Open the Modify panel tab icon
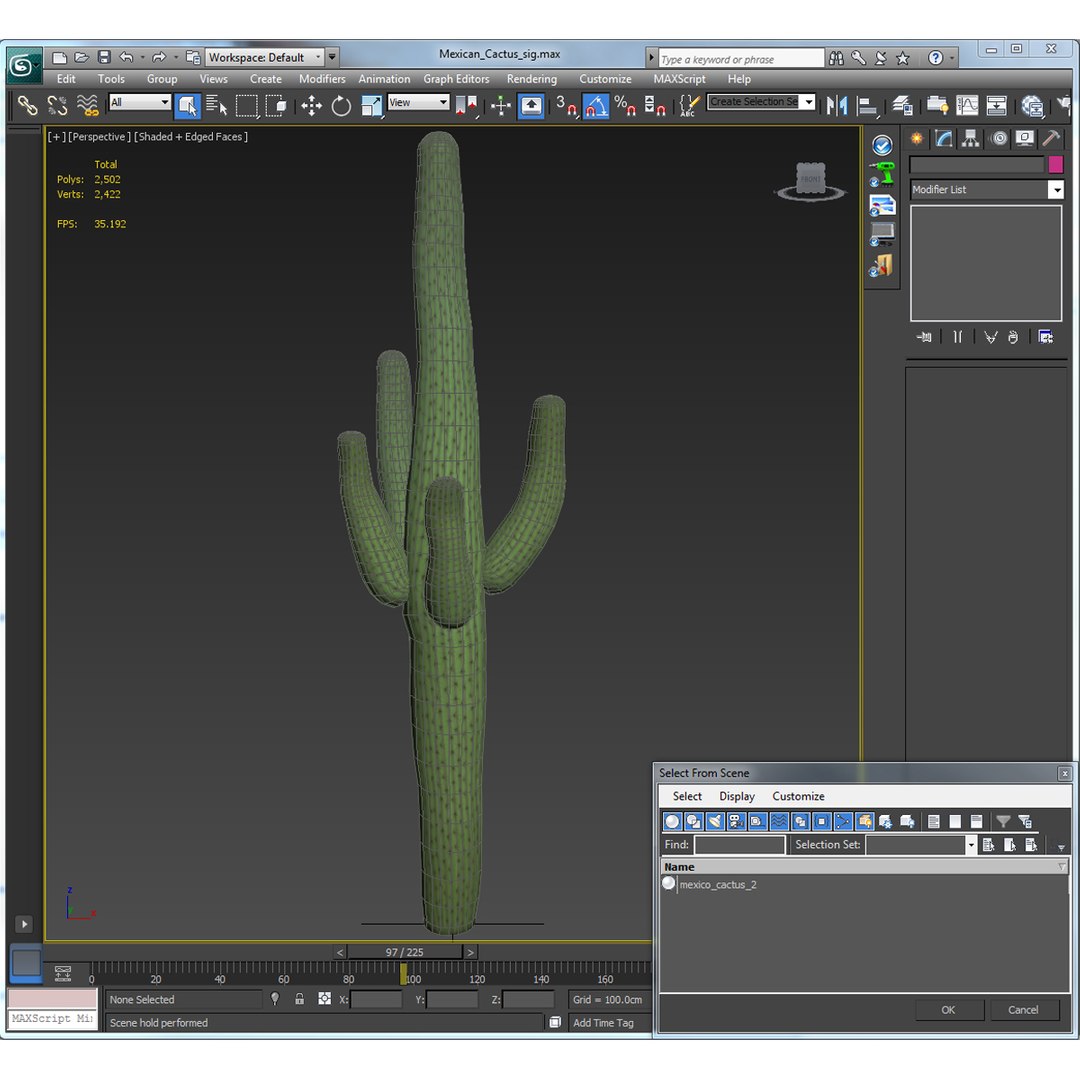 tap(944, 138)
